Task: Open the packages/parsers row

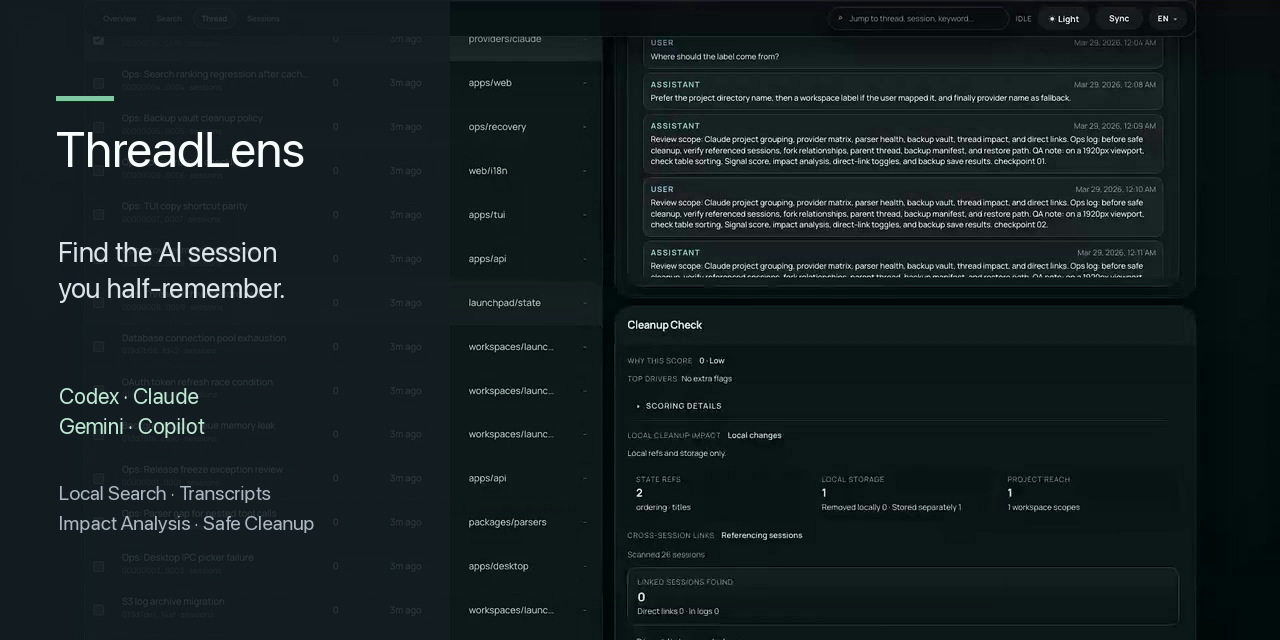Action: pos(507,522)
